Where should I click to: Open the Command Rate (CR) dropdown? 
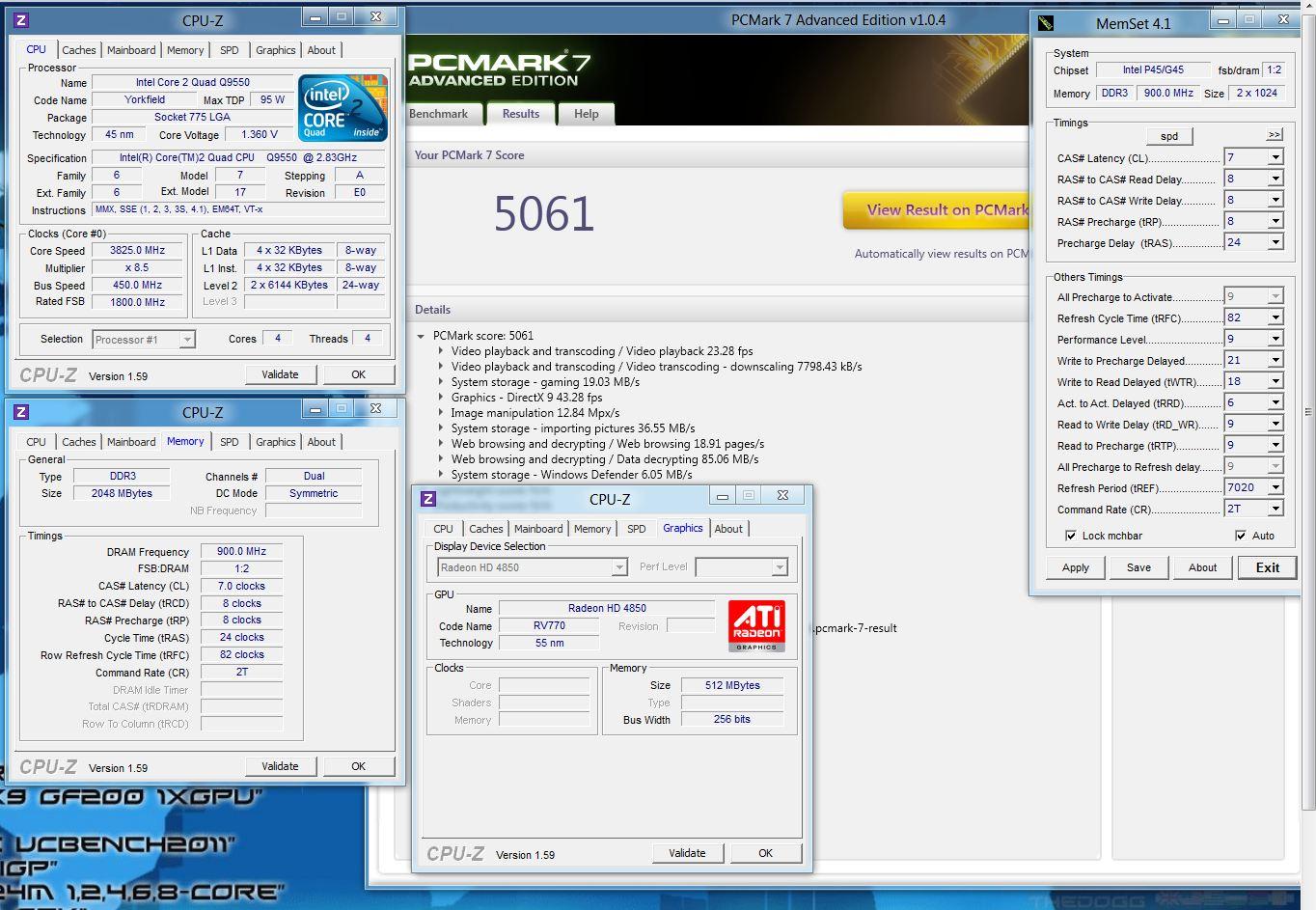(x=1275, y=509)
